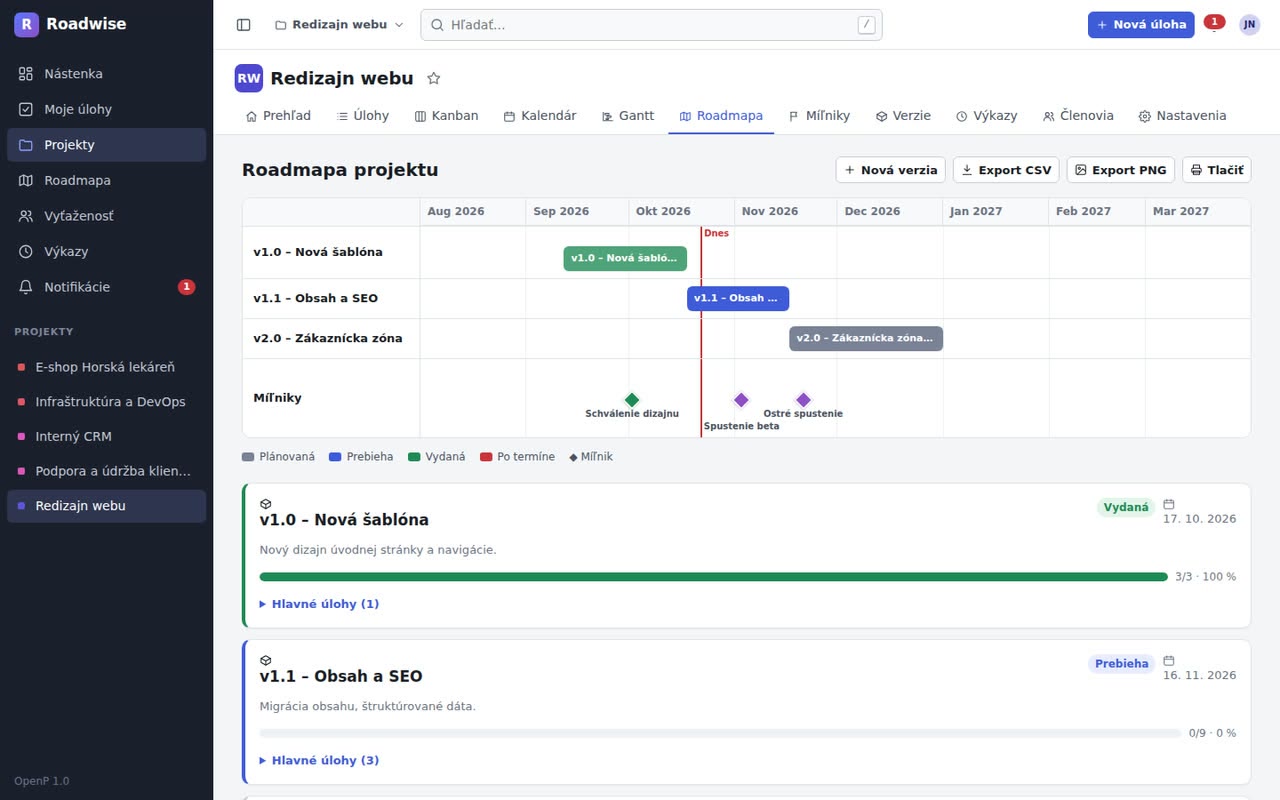
Task: Click the Hľadať search field
Action: 651,25
